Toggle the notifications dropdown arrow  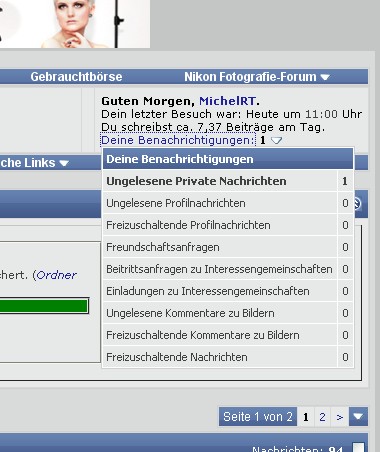click(x=276, y=140)
